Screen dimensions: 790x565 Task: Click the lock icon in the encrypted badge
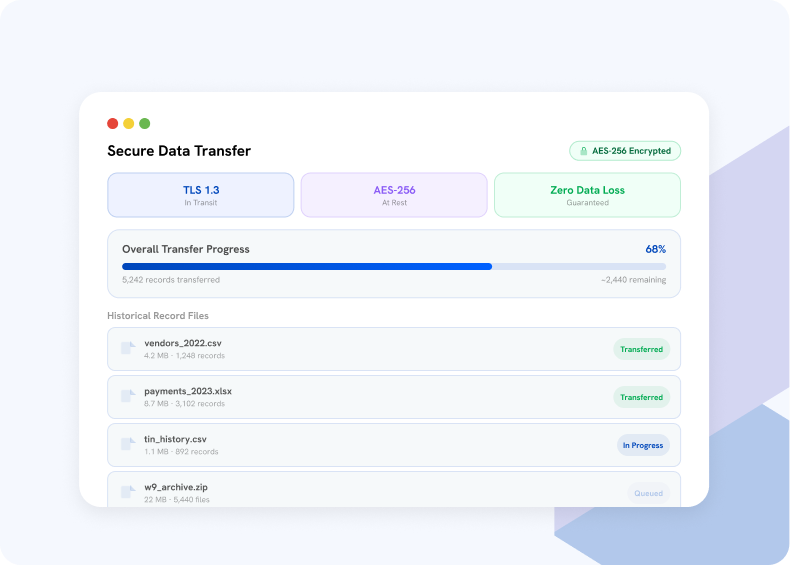(x=583, y=151)
